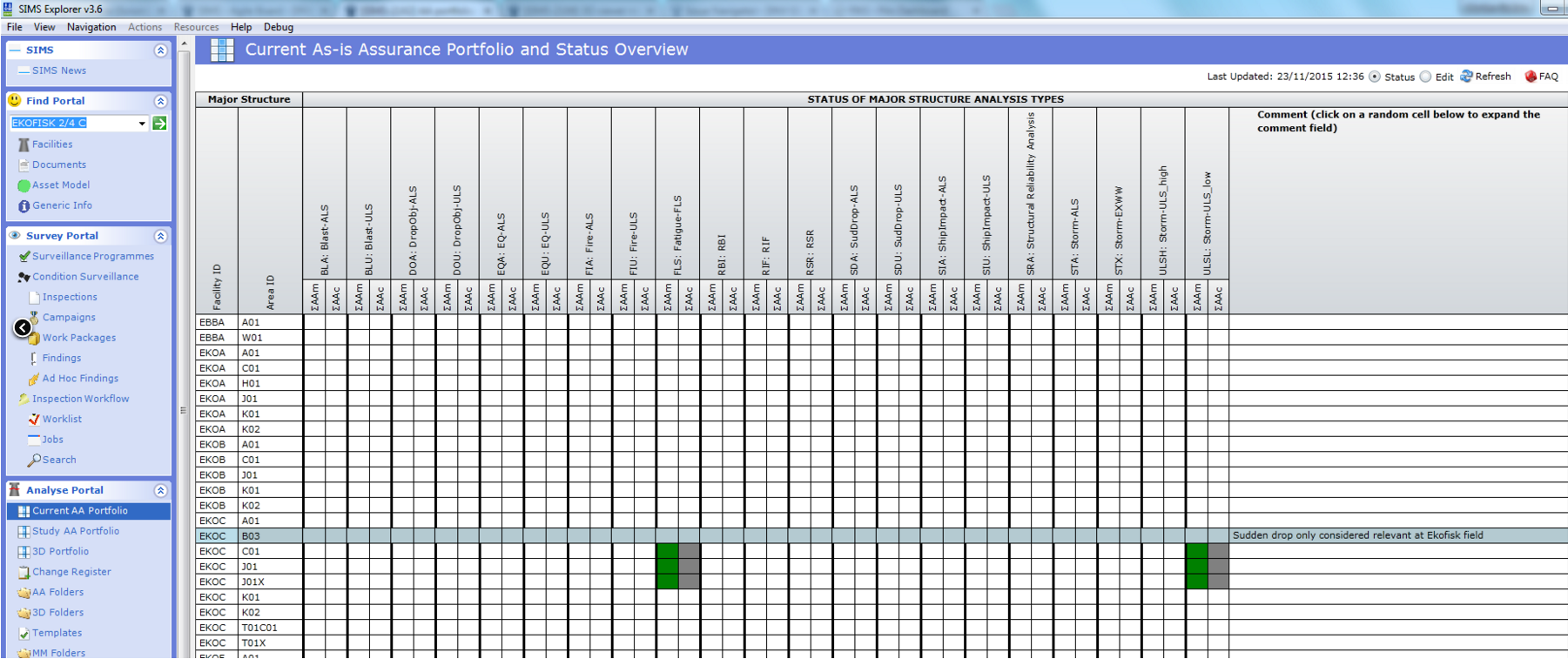Open the FAQ help icon
The width and height of the screenshot is (1568, 659).
[x=1531, y=77]
